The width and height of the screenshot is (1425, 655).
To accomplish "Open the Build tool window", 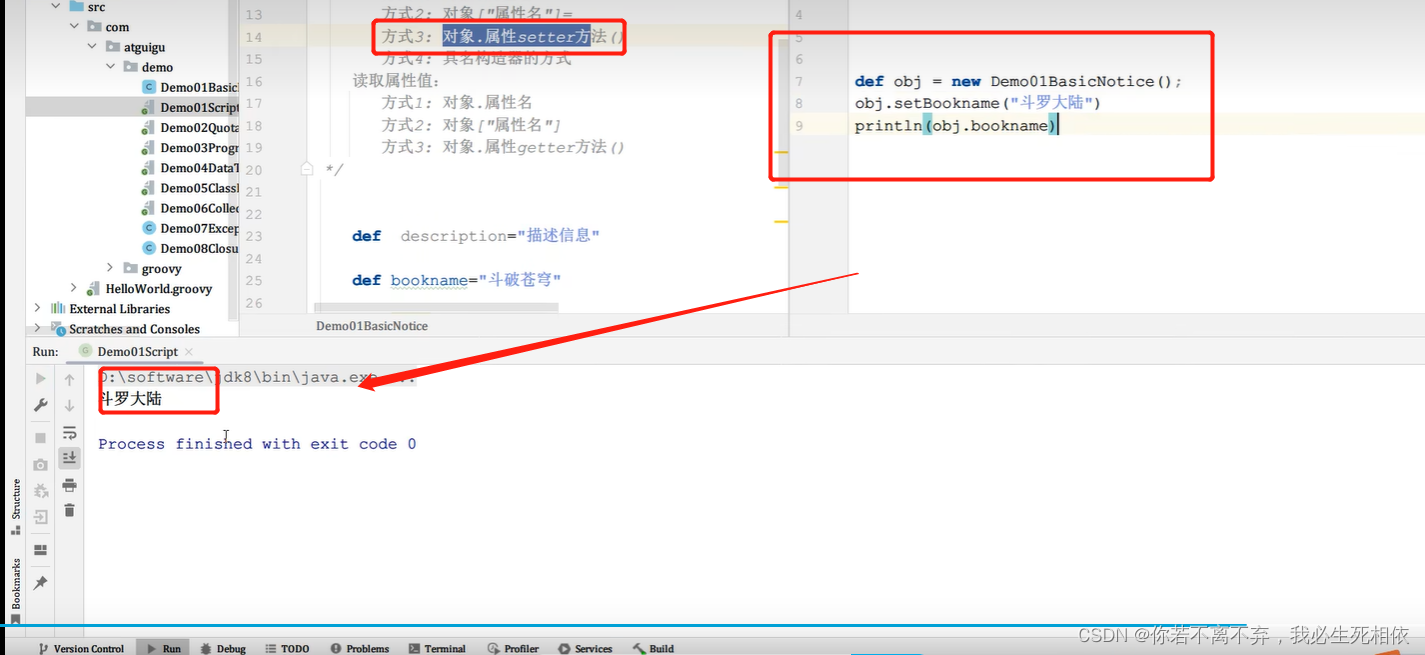I will coord(653,648).
